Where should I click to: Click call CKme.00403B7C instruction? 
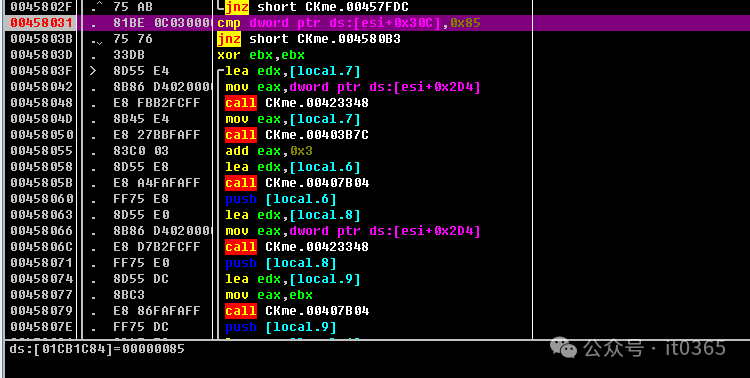click(297, 135)
